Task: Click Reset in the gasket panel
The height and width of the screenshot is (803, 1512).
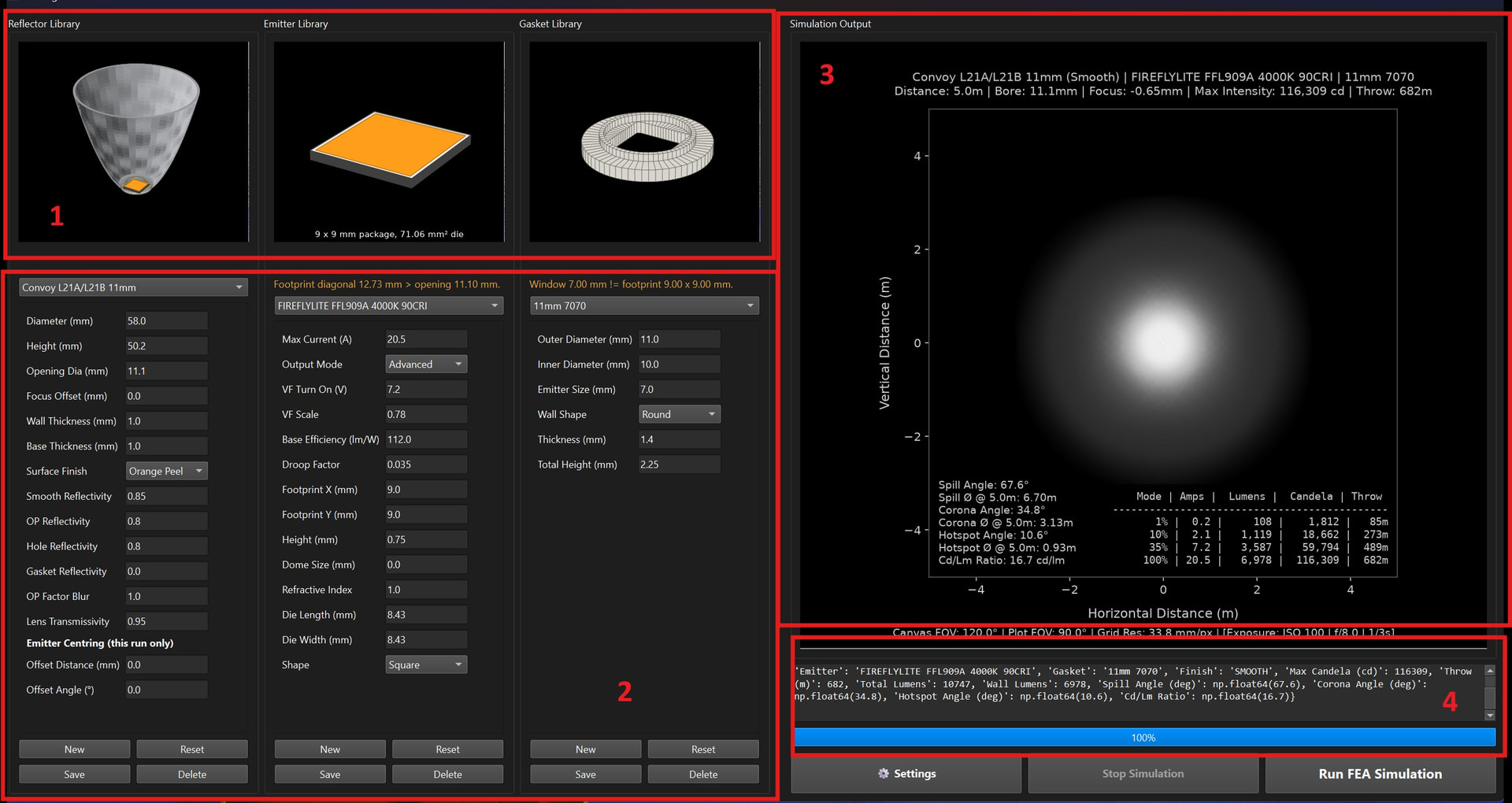Action: coord(703,749)
